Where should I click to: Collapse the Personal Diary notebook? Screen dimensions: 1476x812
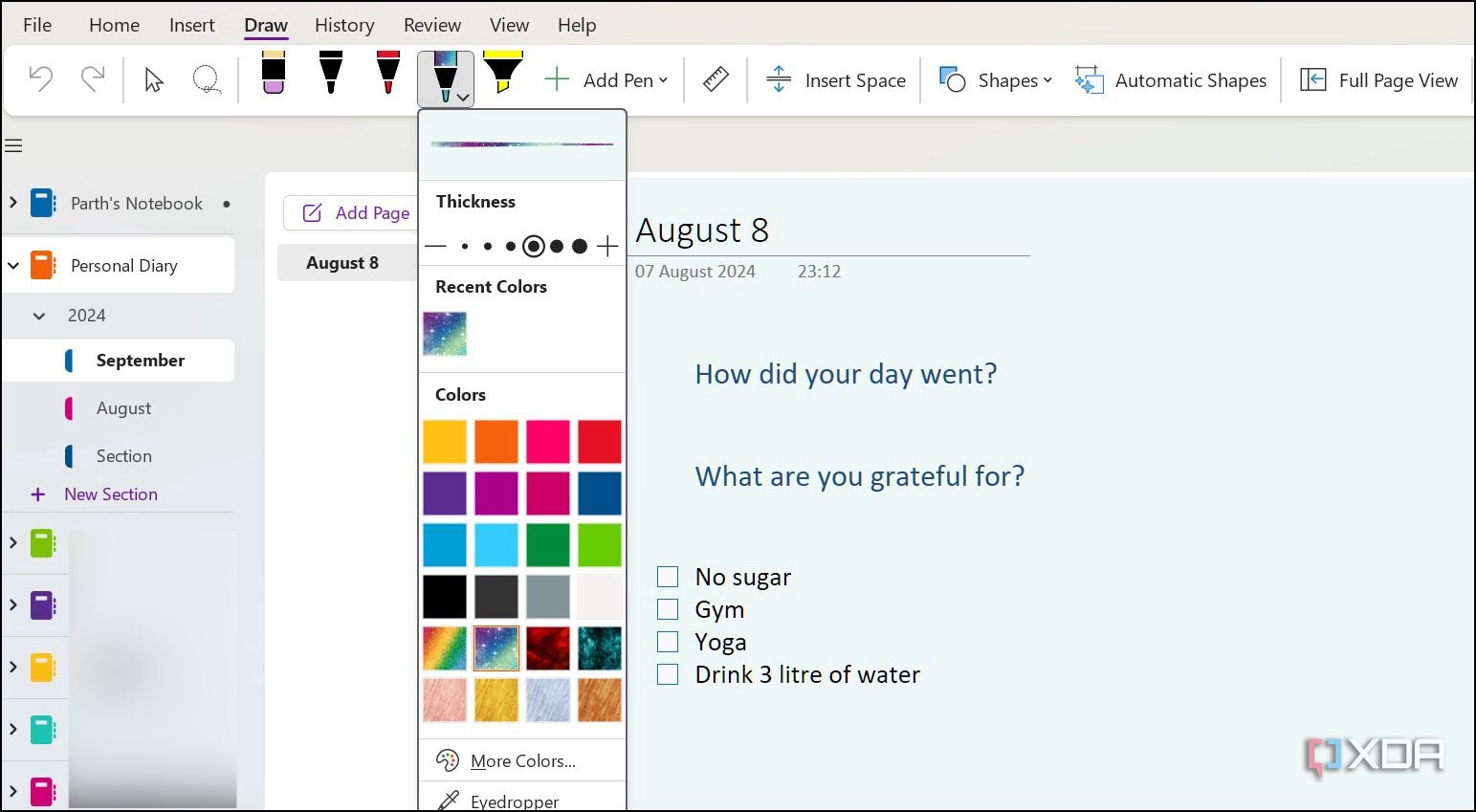13,266
